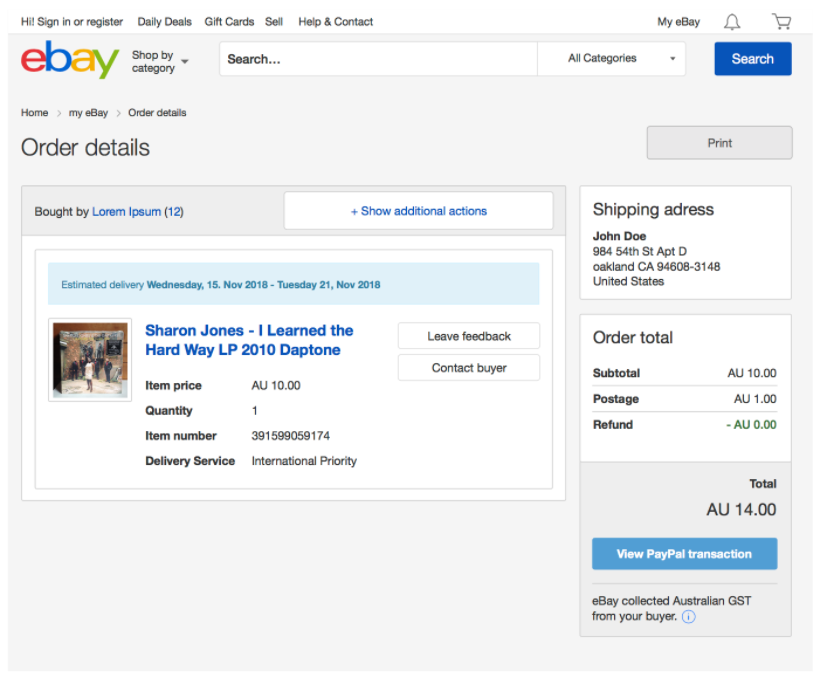Expand Show additional actions
The image size is (828, 679).
tap(418, 211)
